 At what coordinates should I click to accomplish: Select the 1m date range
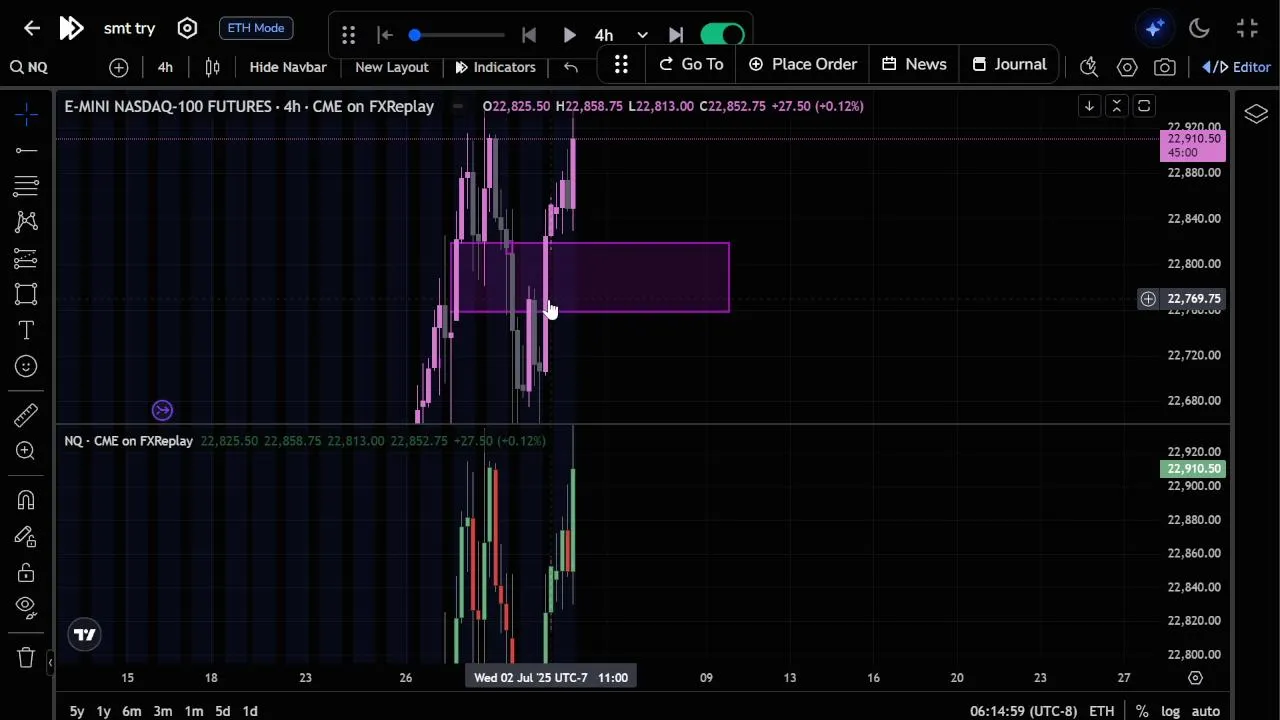194,711
